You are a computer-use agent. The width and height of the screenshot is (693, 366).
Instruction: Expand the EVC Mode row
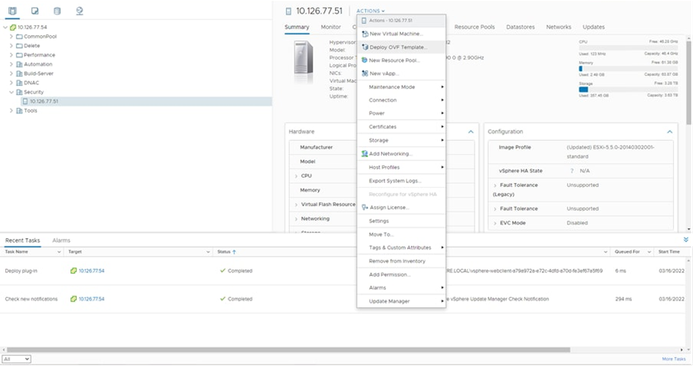point(495,224)
